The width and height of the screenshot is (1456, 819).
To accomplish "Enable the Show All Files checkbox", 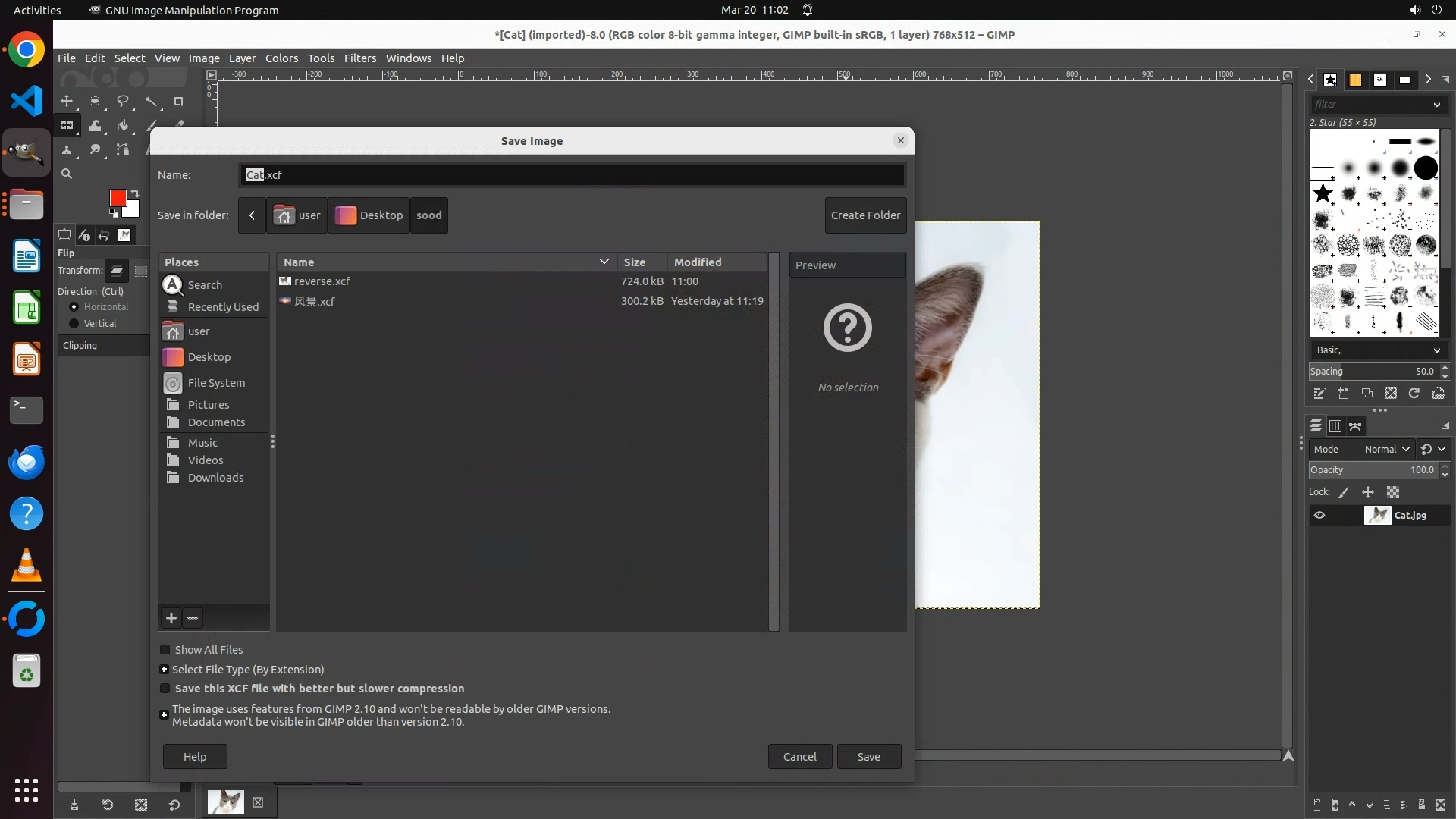I will [165, 650].
